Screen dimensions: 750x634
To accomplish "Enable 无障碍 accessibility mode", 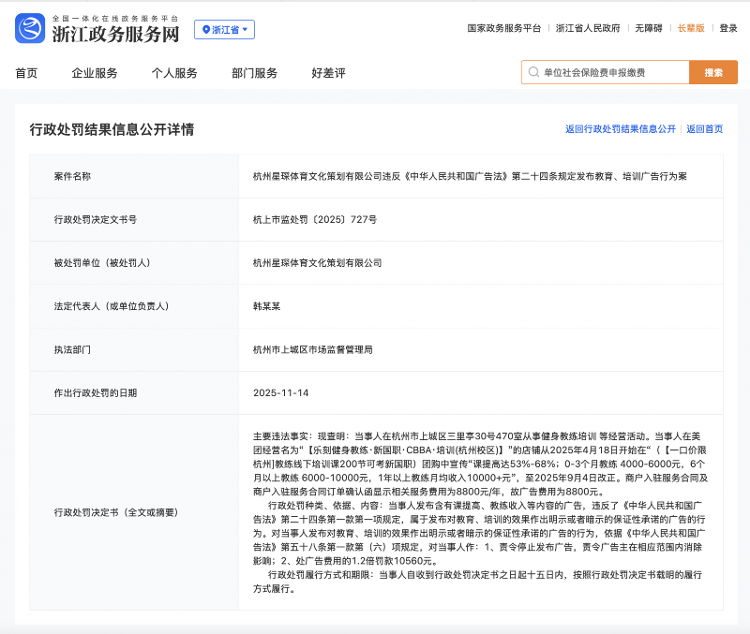I will [647, 29].
